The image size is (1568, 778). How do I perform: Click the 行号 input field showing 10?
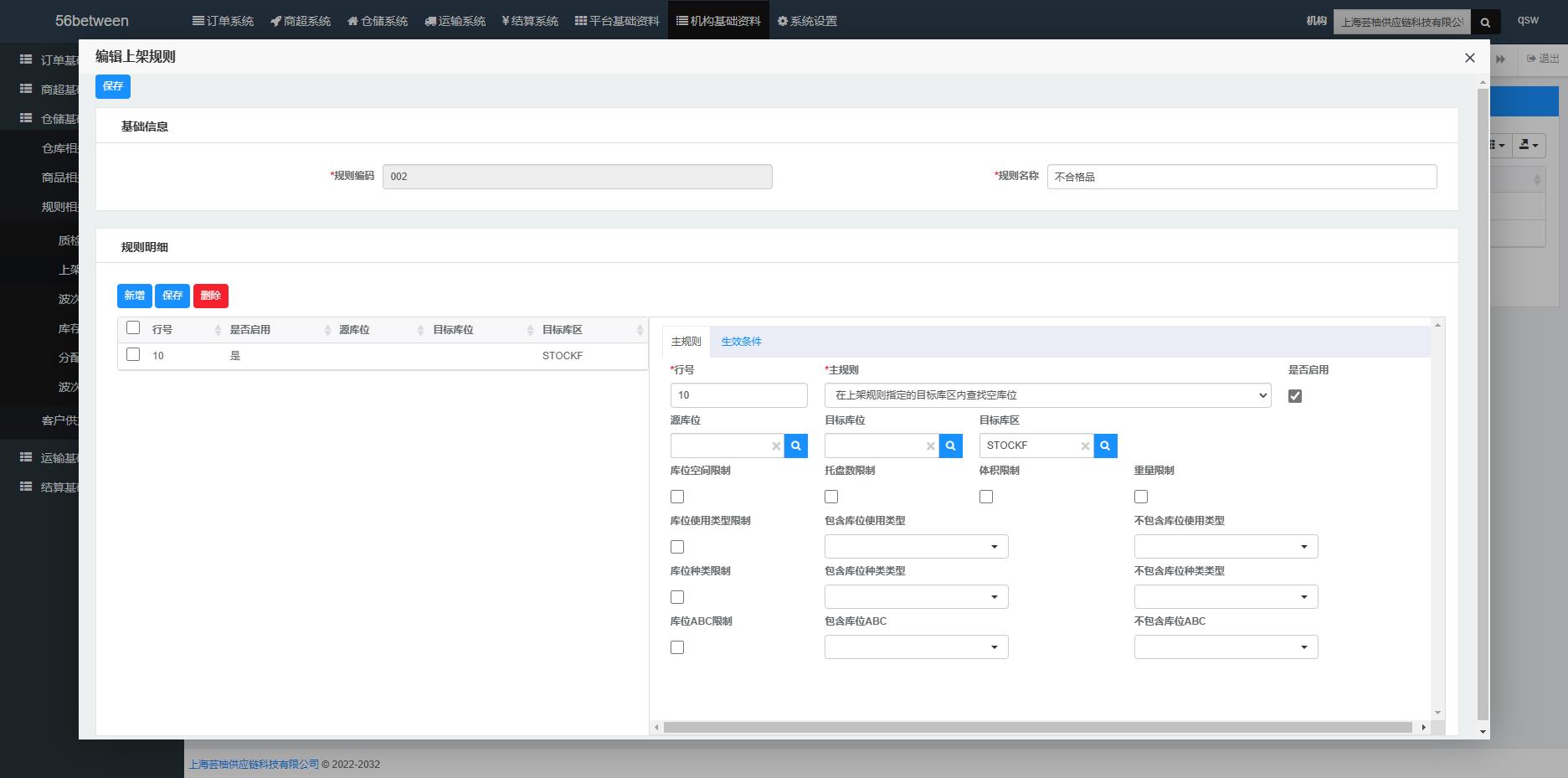pos(739,395)
